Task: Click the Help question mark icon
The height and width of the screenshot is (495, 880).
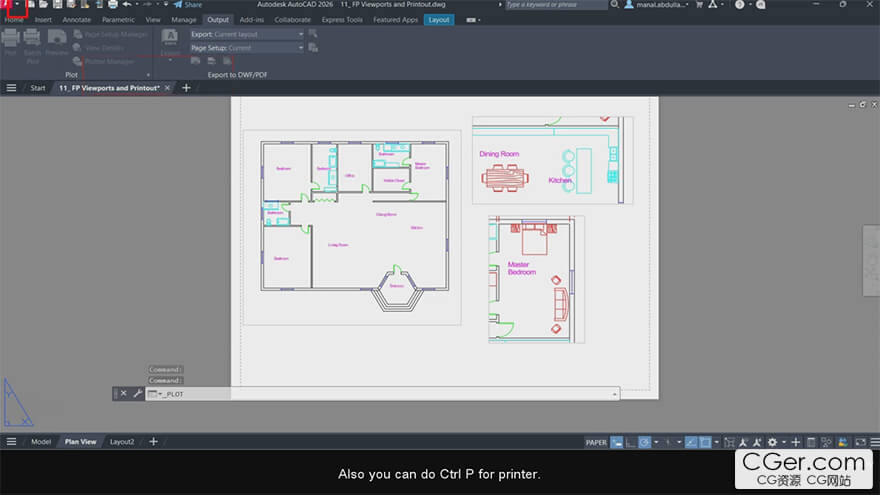Action: tap(740, 4)
